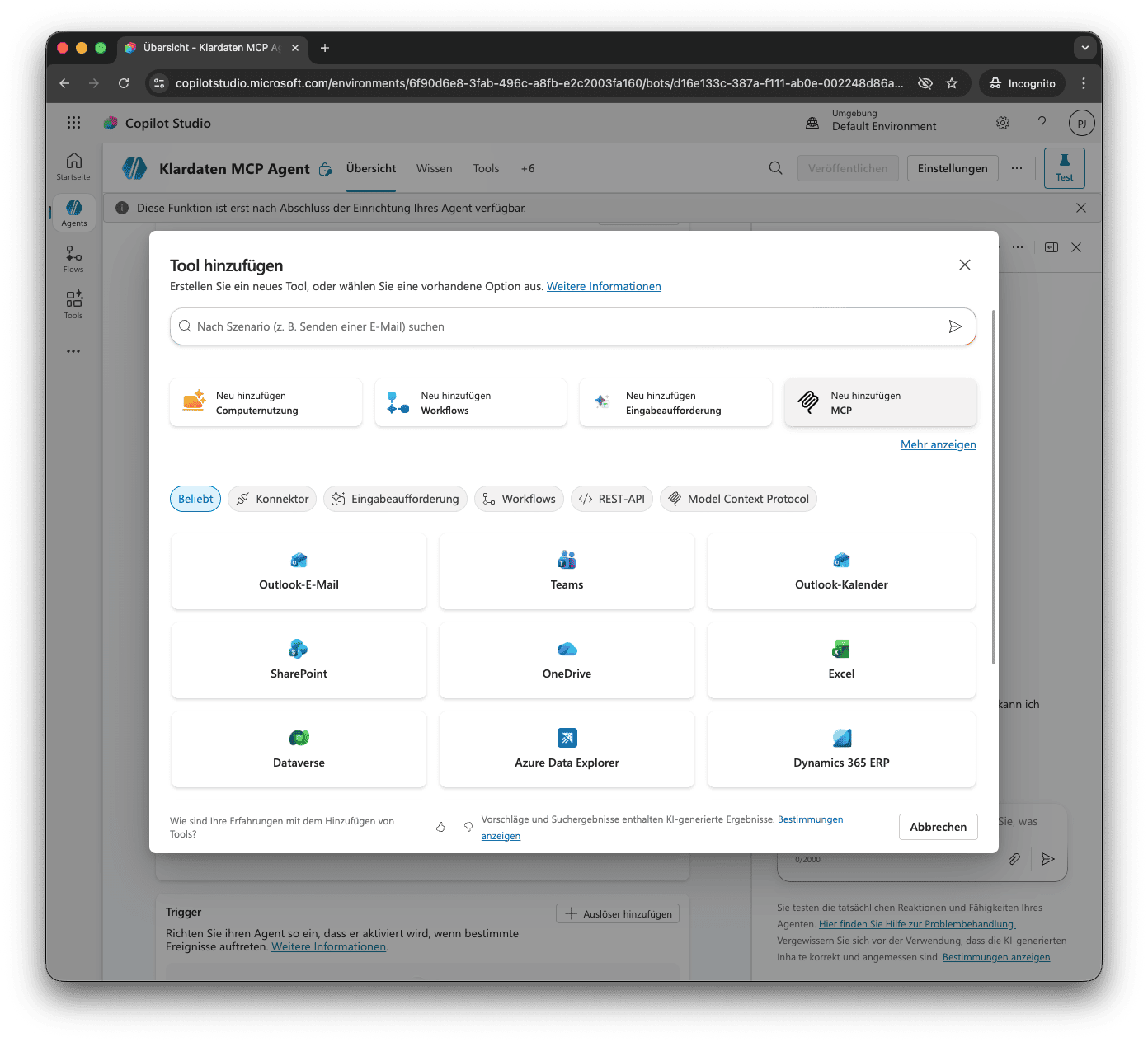Screen dimensions: 1148x1042
Task: Reload the browser page
Action: (x=124, y=83)
